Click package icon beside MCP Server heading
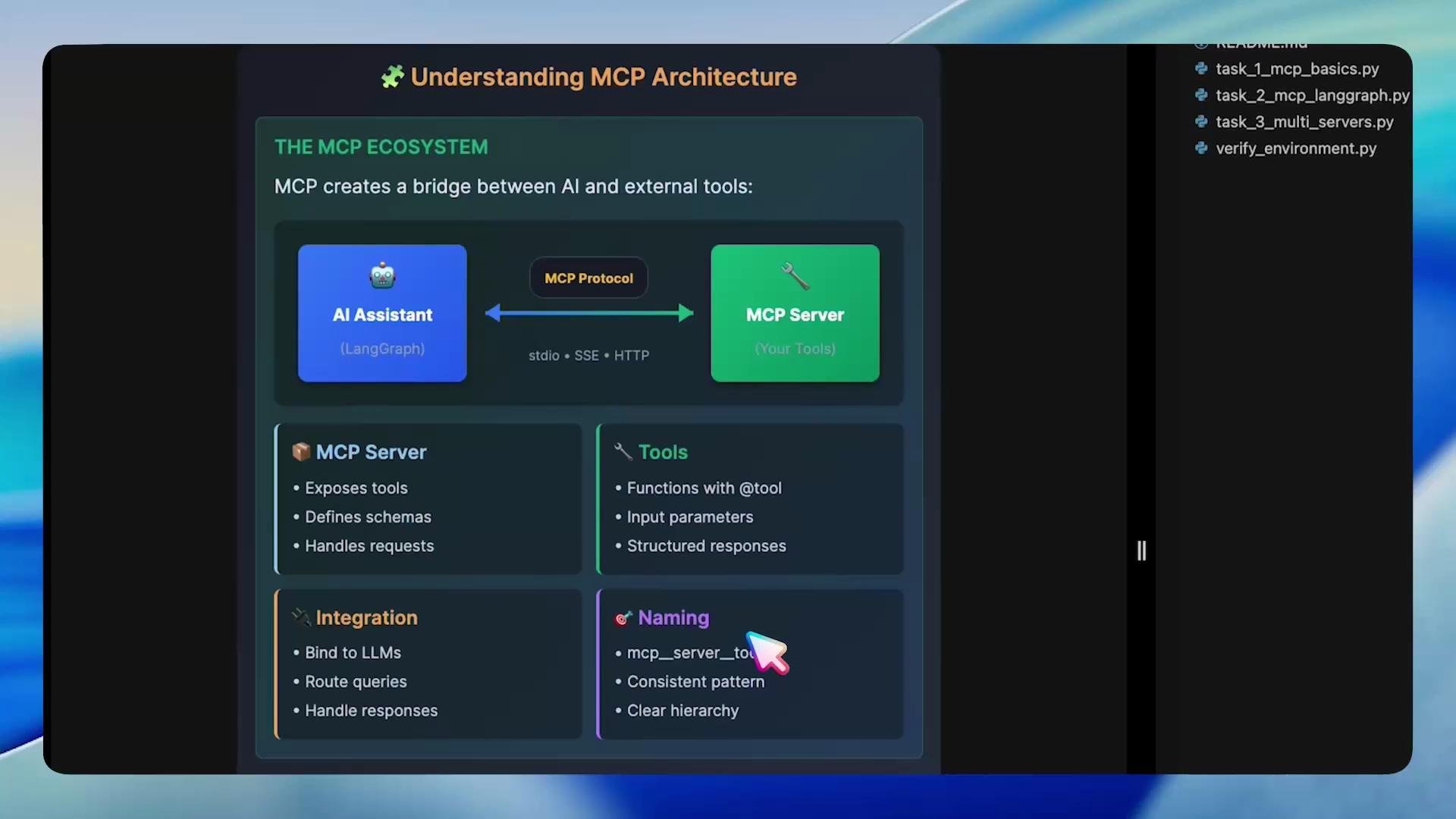The image size is (1456, 819). pyautogui.click(x=301, y=452)
